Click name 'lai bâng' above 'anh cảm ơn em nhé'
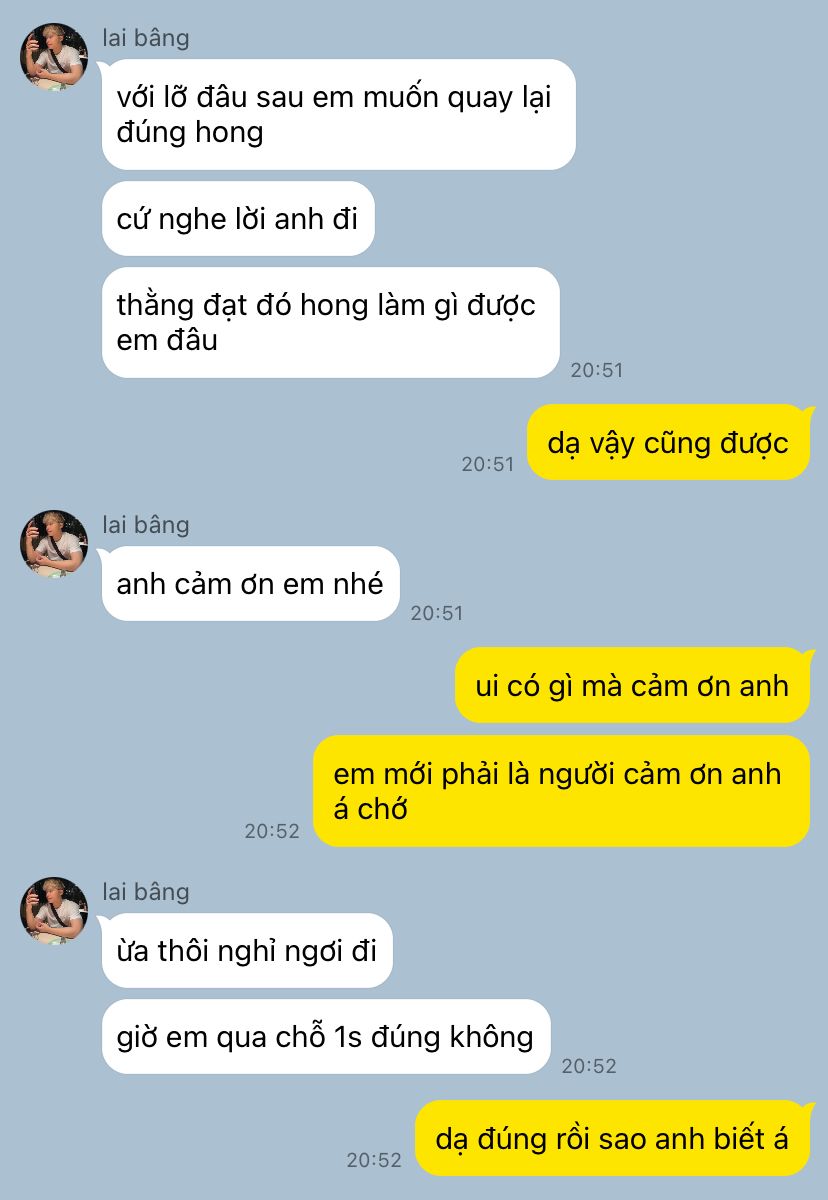The width and height of the screenshot is (828, 1200). click(x=146, y=525)
